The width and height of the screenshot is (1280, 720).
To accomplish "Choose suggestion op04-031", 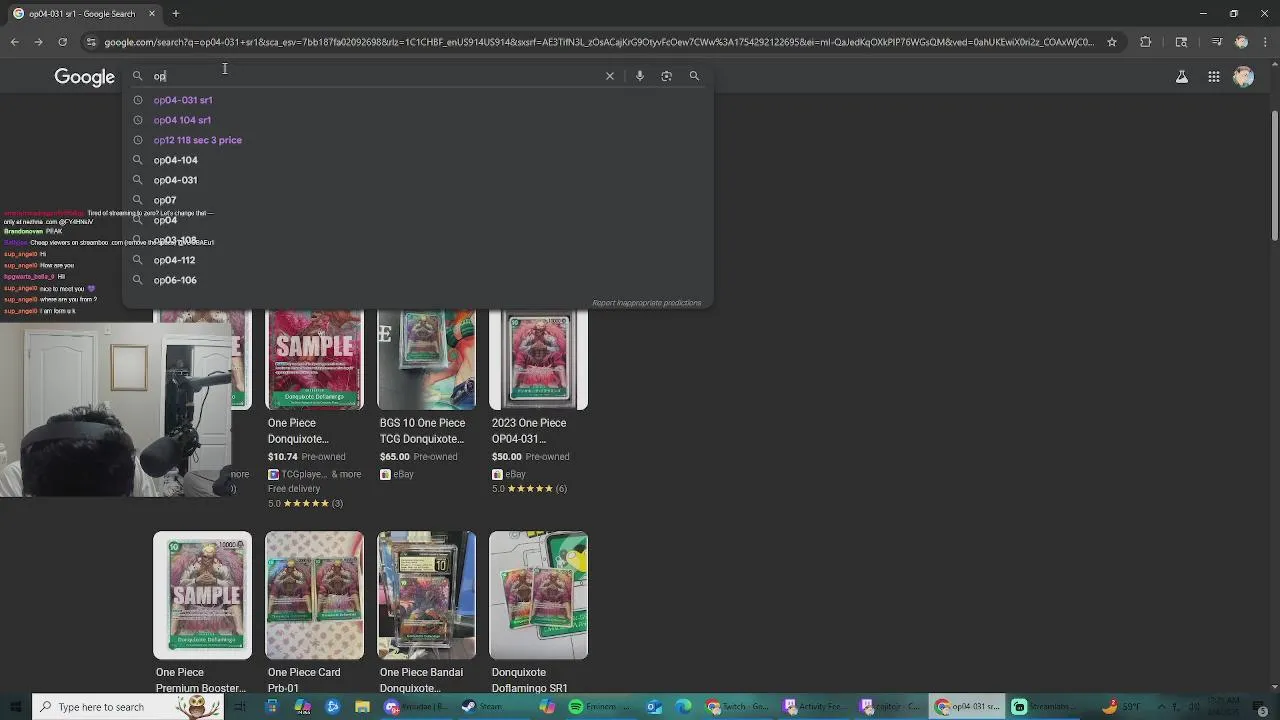I will click(176, 180).
